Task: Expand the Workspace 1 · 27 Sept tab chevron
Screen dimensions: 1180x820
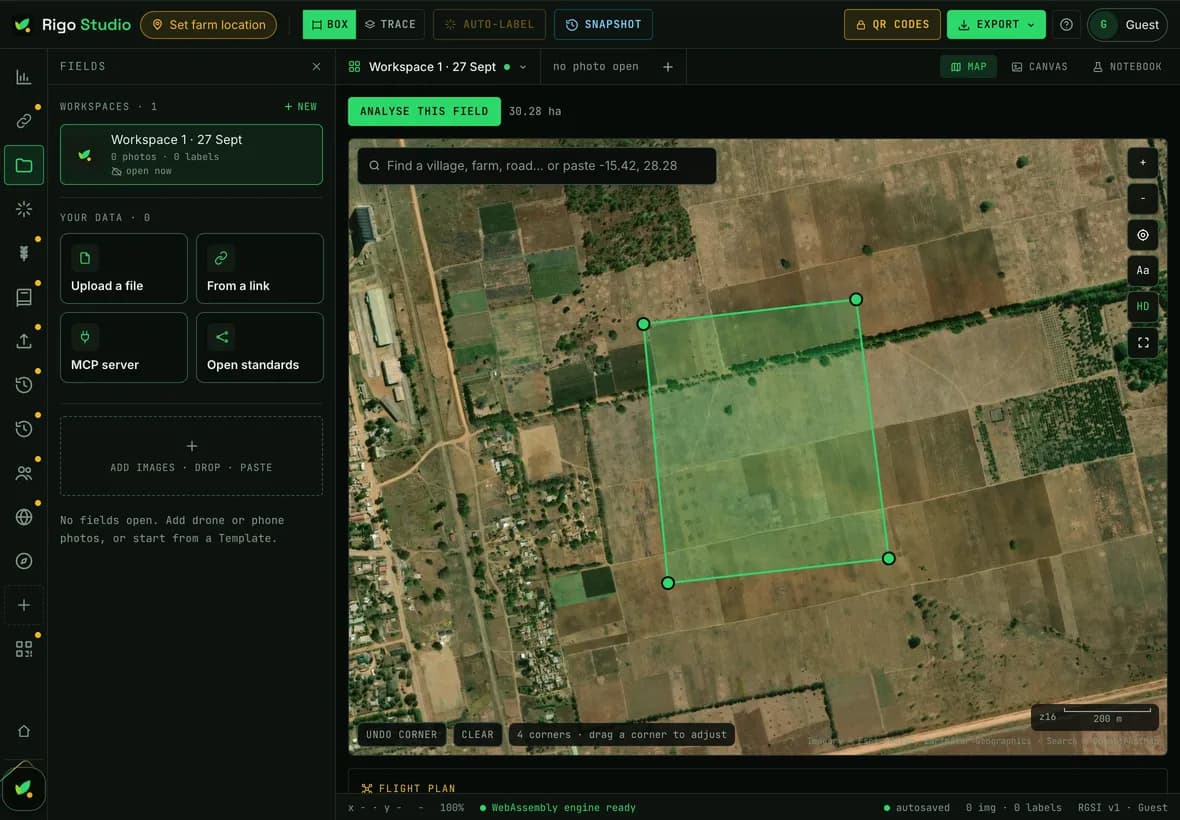Action: (523, 67)
